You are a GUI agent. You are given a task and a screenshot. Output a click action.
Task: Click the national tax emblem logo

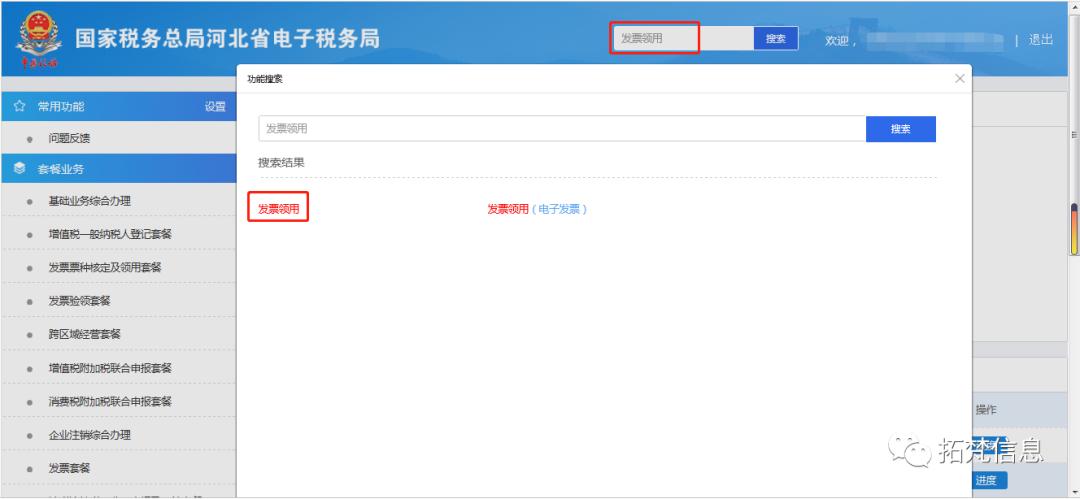coord(38,39)
